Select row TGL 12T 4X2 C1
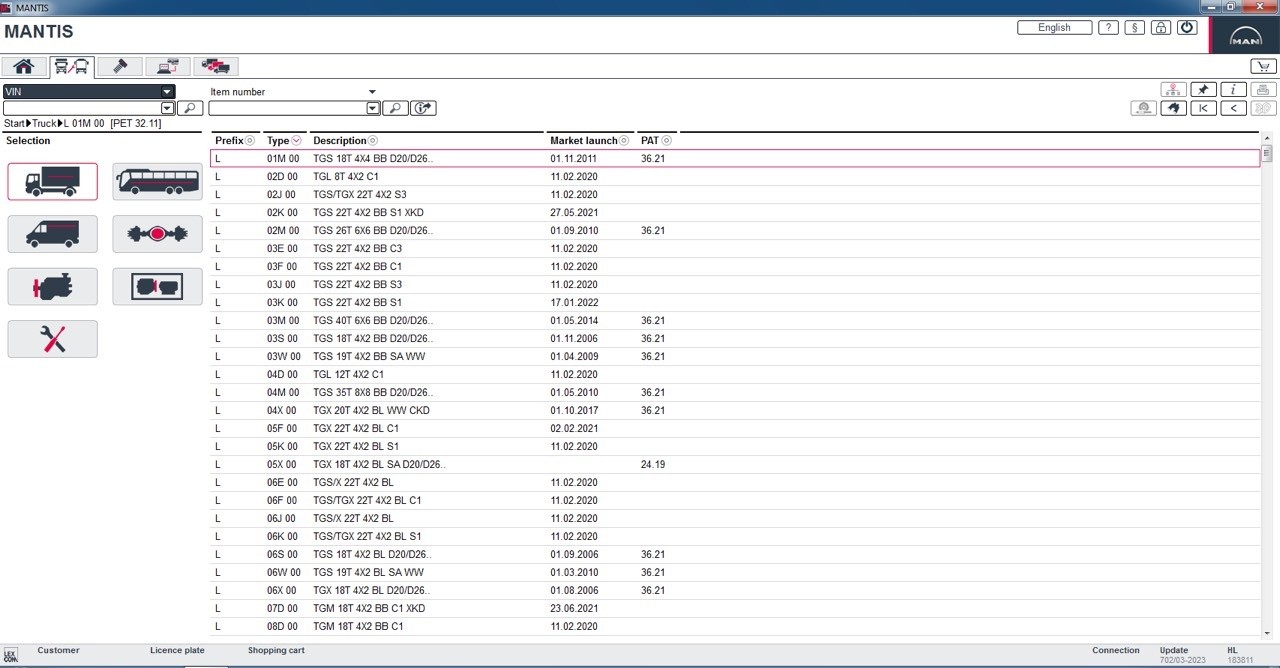Viewport: 1280px width, 668px height. coord(735,374)
